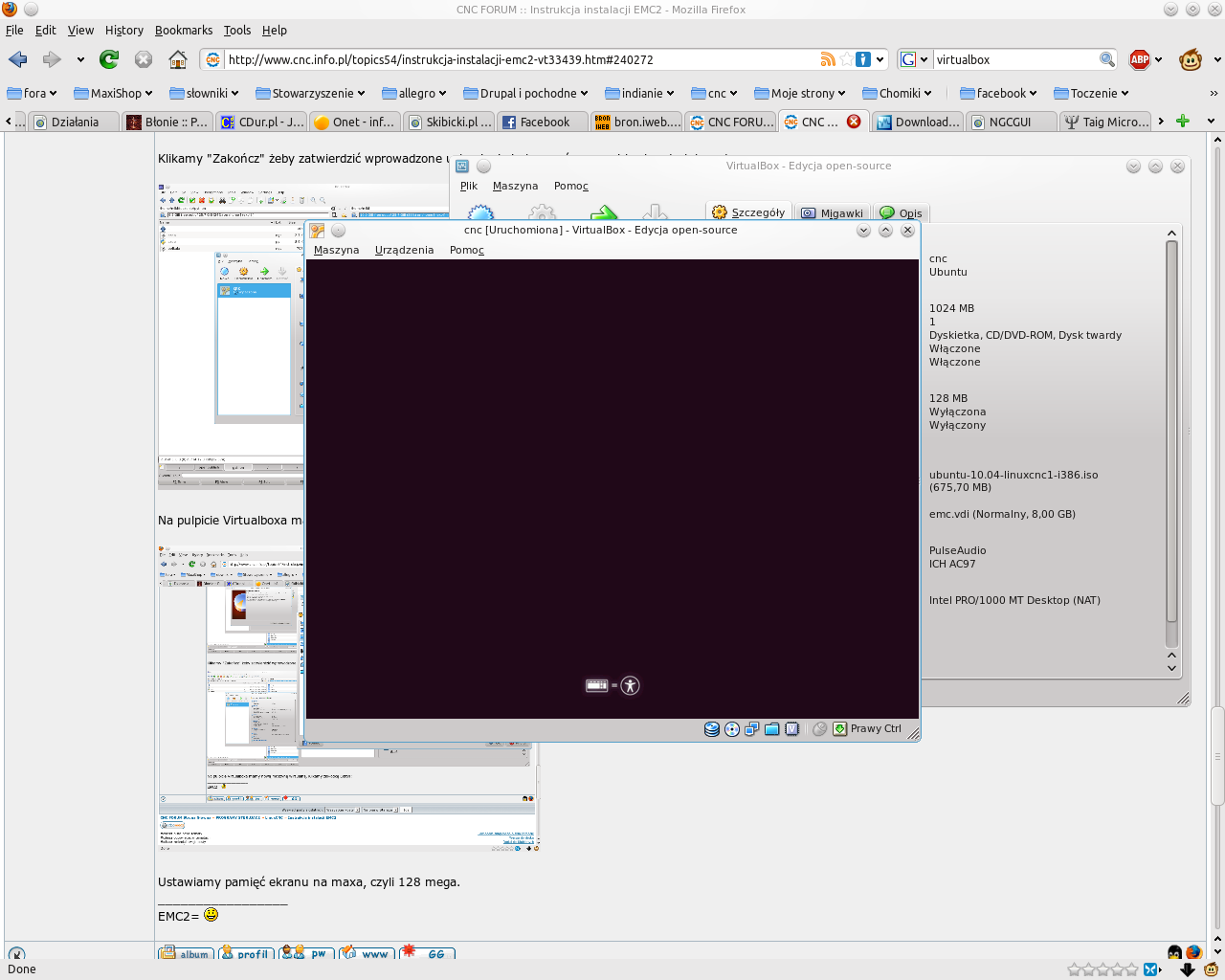Click the Stop loading icon in Firefox toolbar
The image size is (1225, 980).
tap(144, 59)
